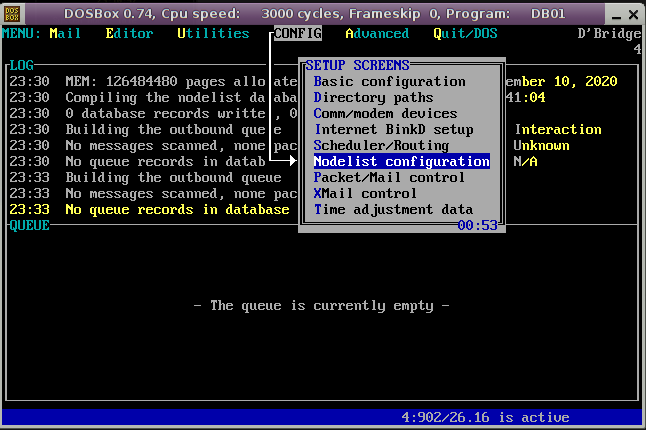Open the Editor menu
This screenshot has height=430, width=646.
pyautogui.click(x=129, y=33)
